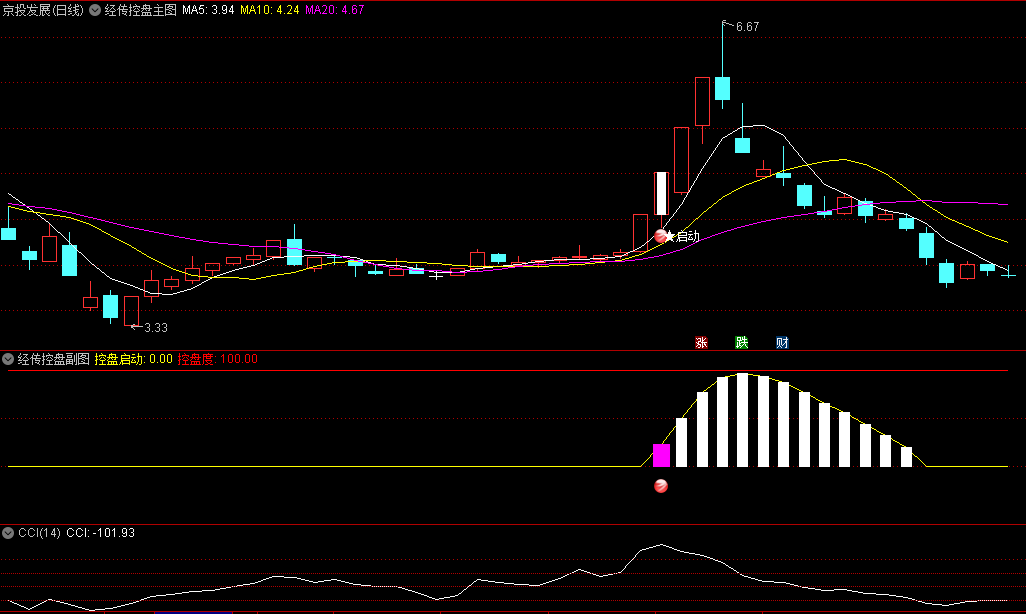Click the blue 财 icon
The width and height of the screenshot is (1026, 614).
pos(782,342)
